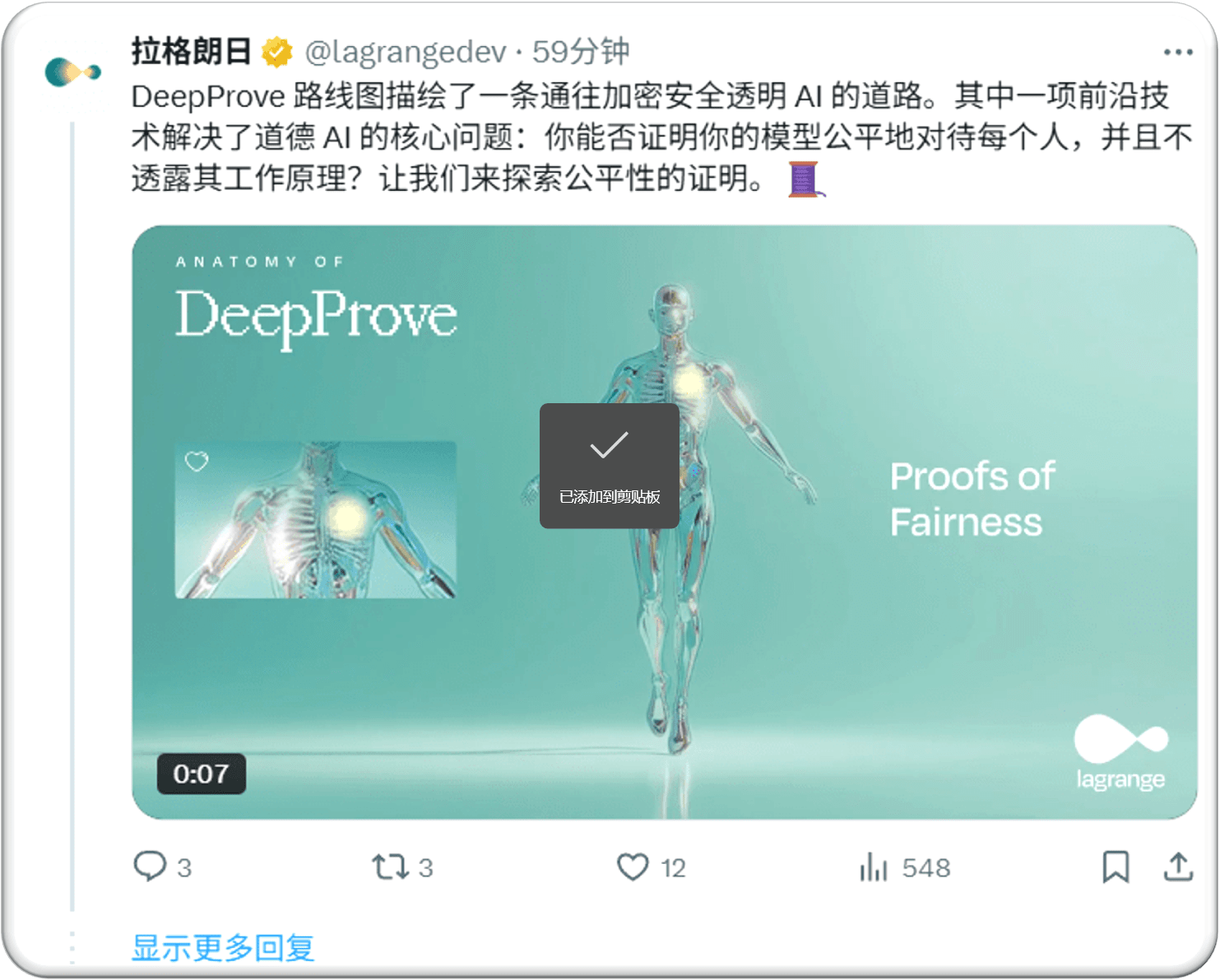Click the skeleton torso inset thumbnail
The image size is (1220, 980).
coord(316,520)
